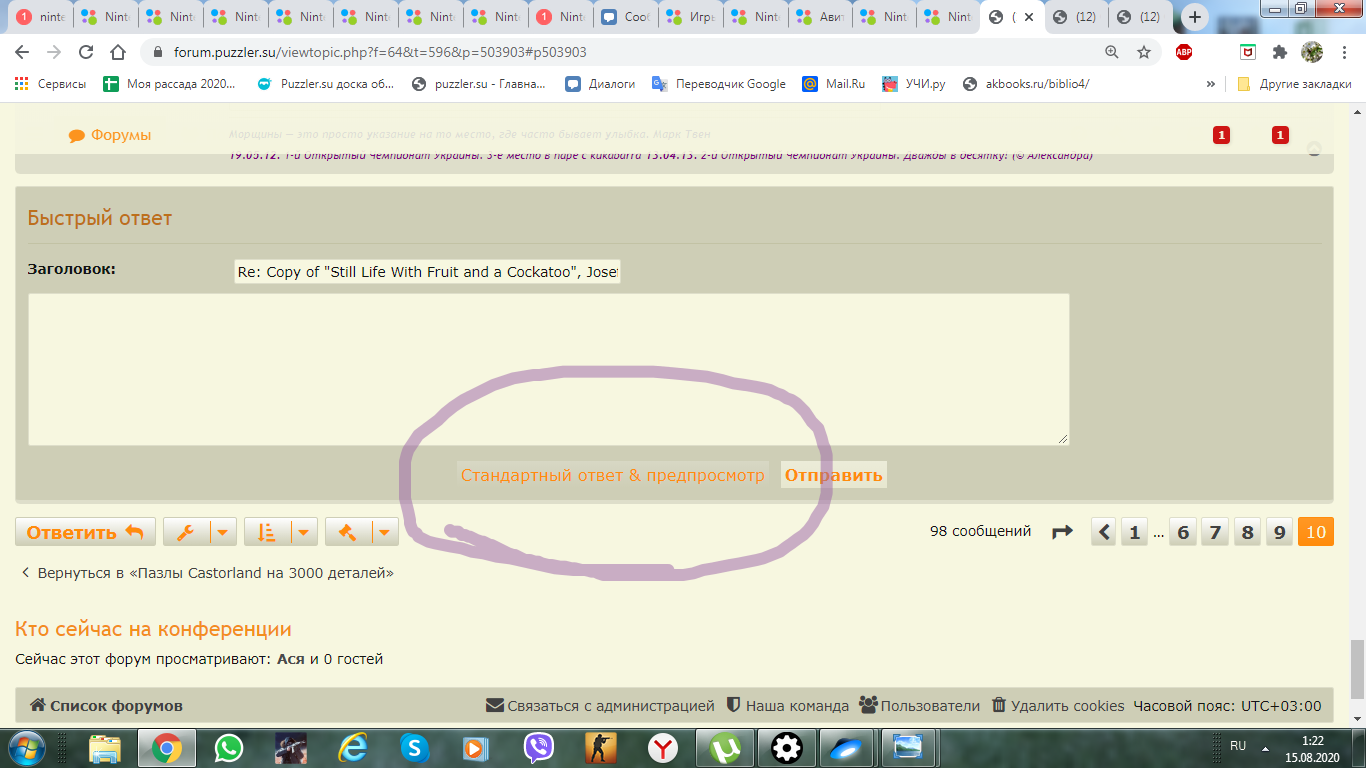The image size is (1366, 768).
Task: Click the topic tools wrench icon
Action: point(186,532)
